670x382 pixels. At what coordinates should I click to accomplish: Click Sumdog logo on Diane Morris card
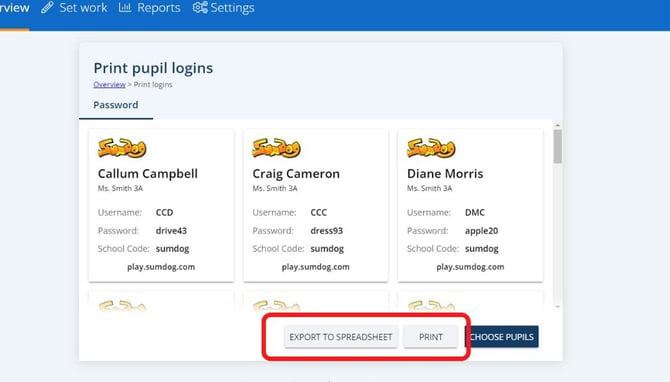pyautogui.click(x=431, y=148)
